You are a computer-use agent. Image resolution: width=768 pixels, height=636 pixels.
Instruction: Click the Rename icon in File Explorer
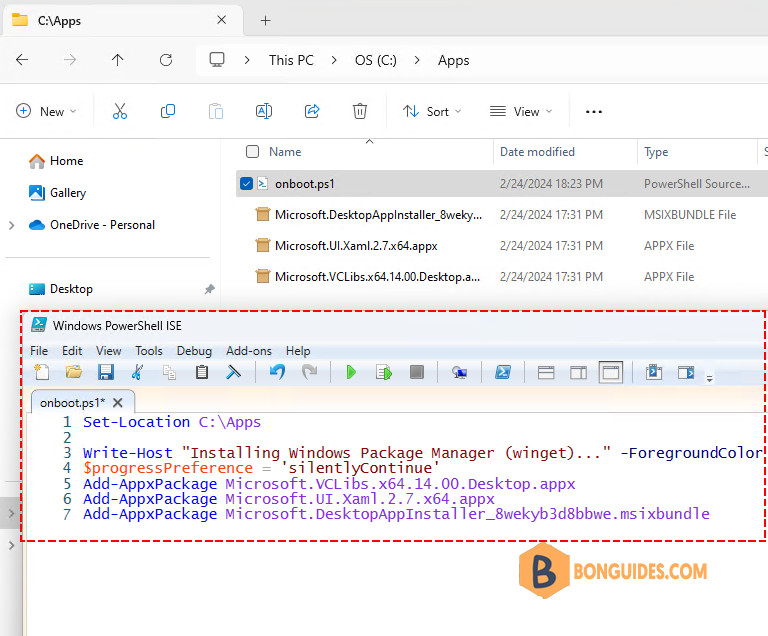click(x=264, y=111)
